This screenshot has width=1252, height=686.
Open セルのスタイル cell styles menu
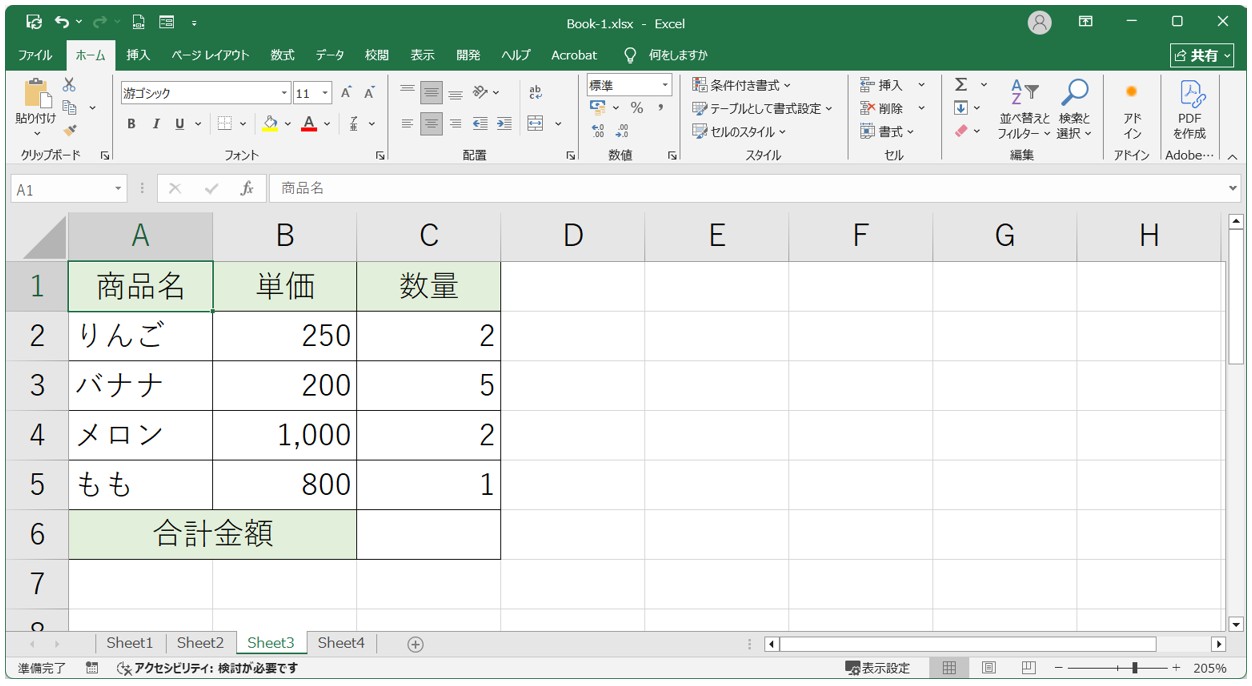(739, 131)
